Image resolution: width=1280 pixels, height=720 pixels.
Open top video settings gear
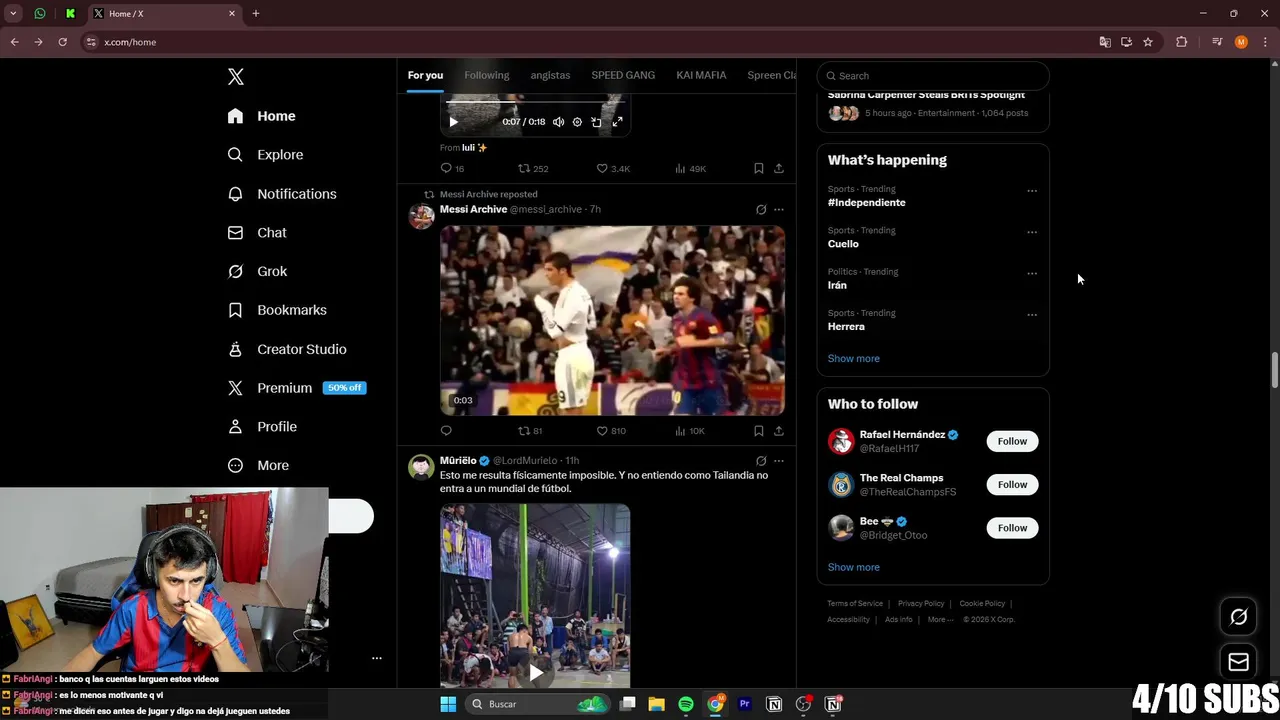[x=577, y=122]
